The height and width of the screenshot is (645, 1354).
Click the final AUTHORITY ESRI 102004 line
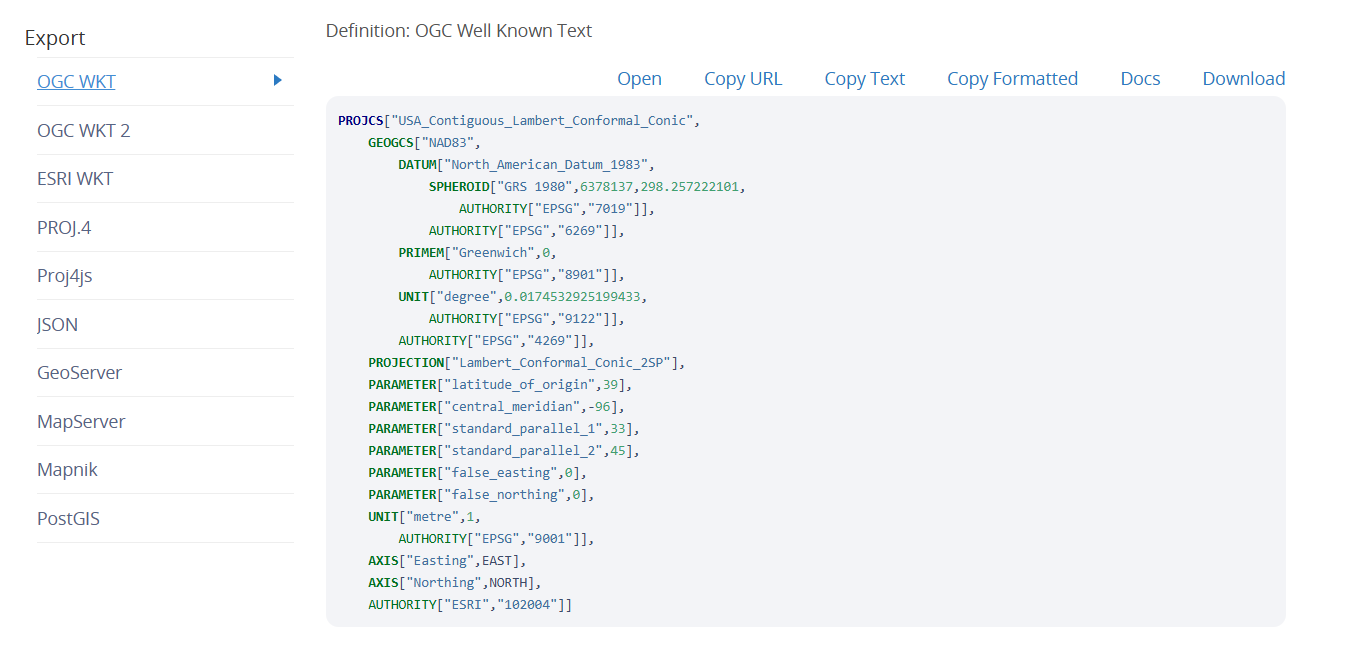click(470, 605)
